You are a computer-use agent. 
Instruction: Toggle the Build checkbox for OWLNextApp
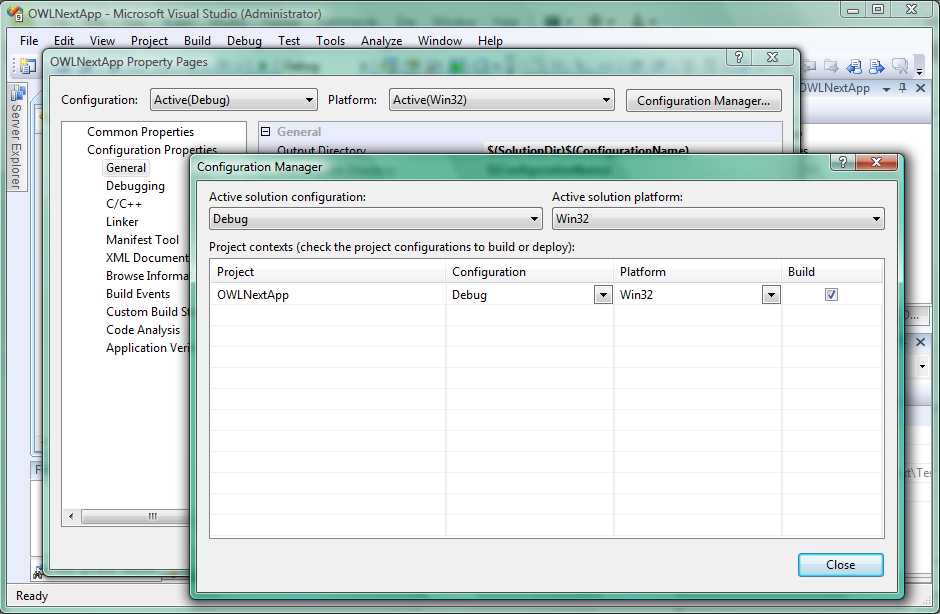tap(831, 294)
